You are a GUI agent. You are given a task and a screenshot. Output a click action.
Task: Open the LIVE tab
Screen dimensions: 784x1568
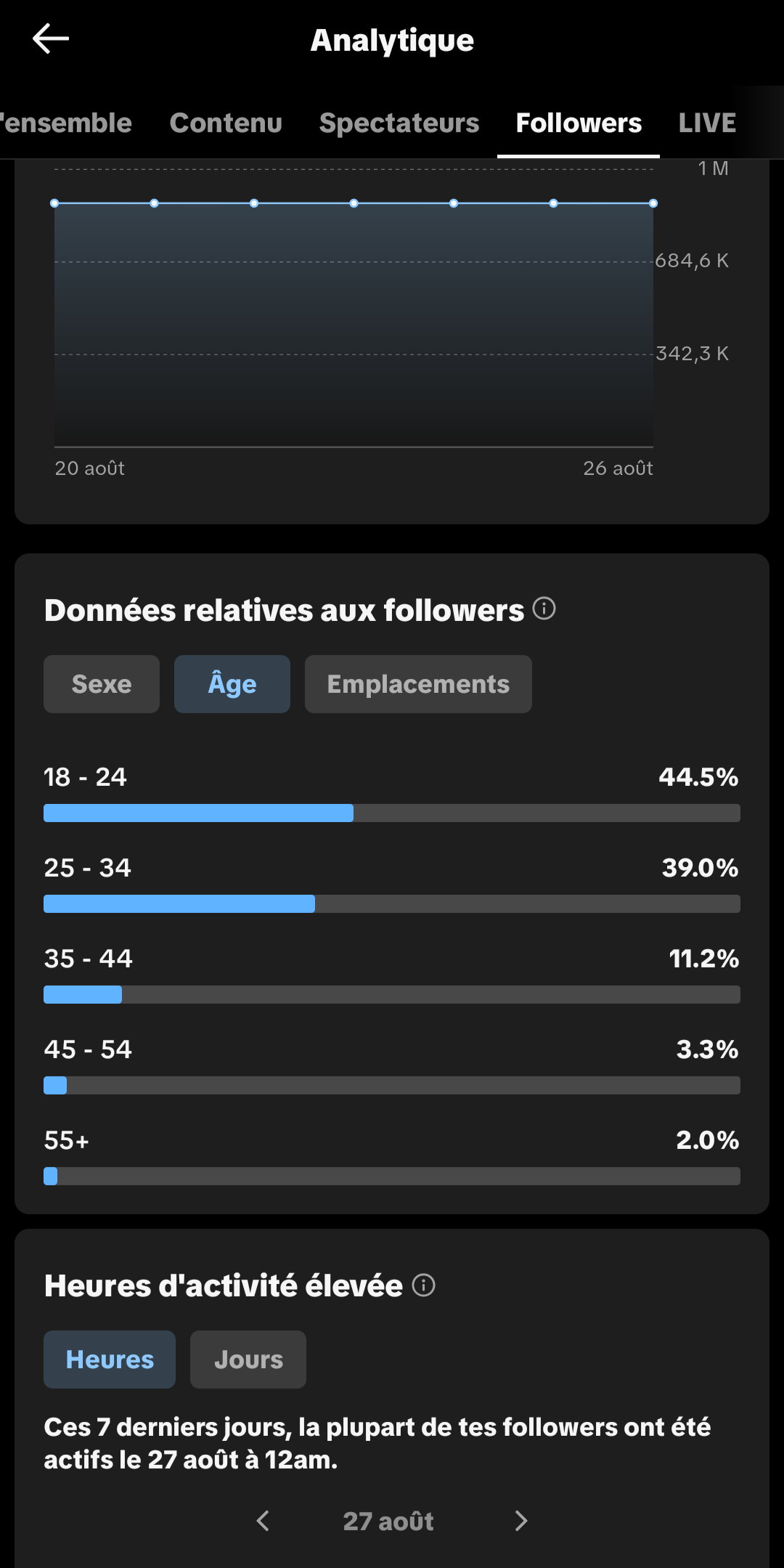point(707,123)
